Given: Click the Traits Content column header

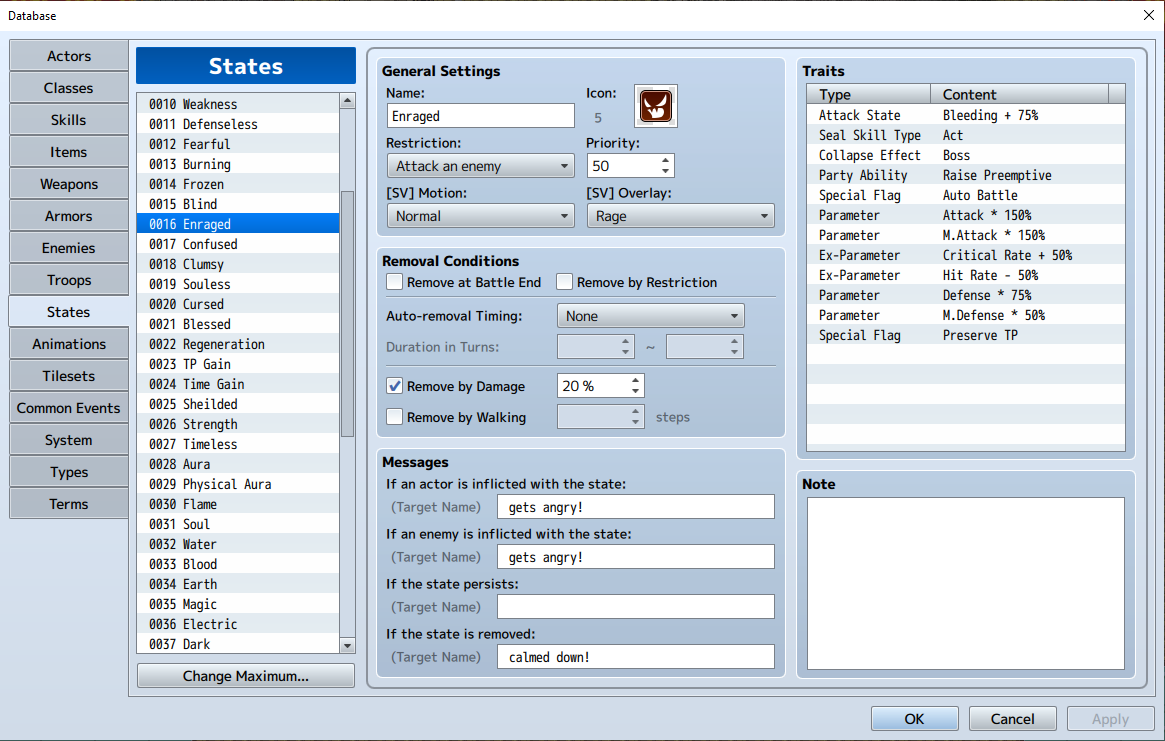Looking at the screenshot, I should [1019, 94].
